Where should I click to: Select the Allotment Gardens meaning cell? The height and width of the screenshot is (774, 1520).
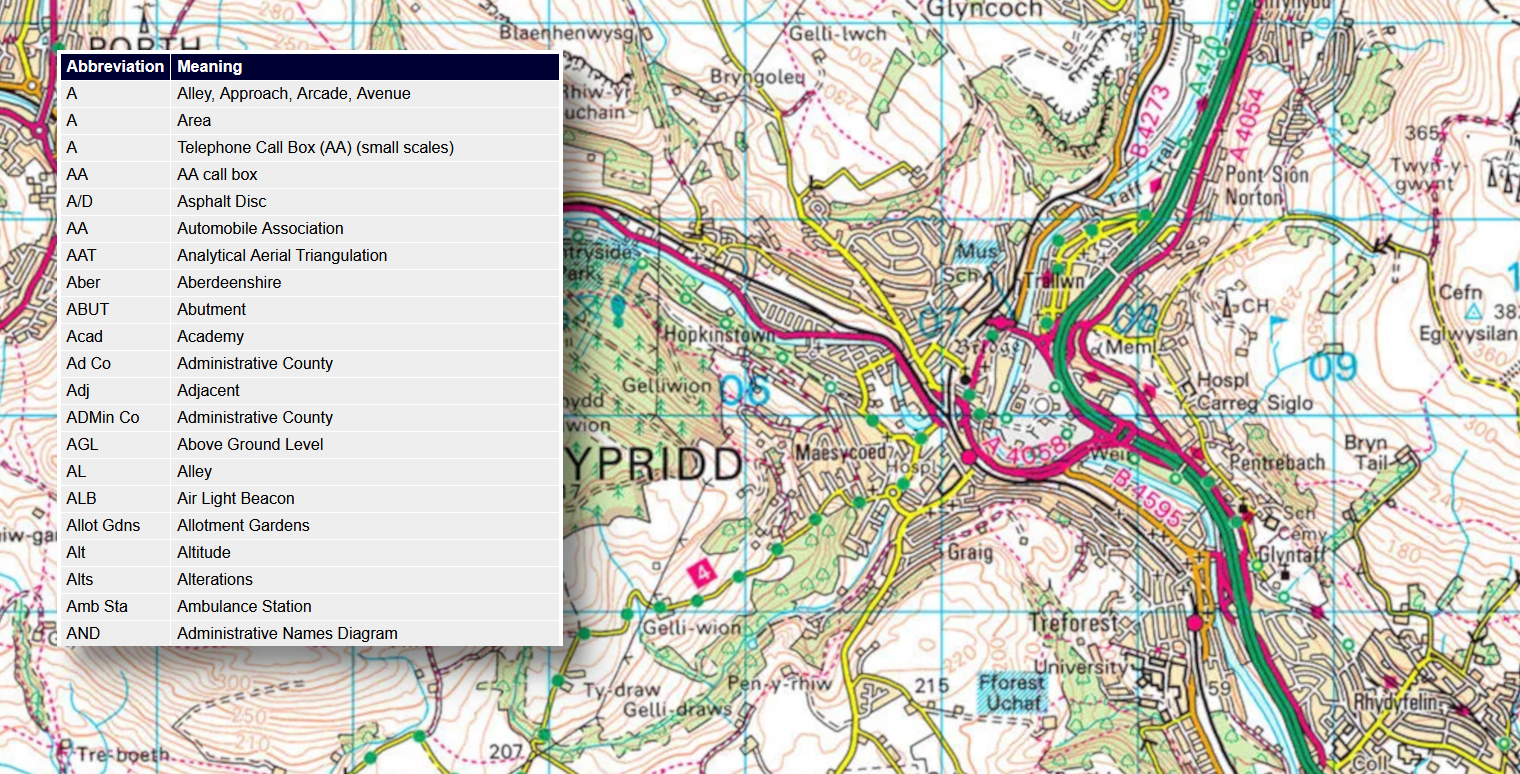coord(243,525)
